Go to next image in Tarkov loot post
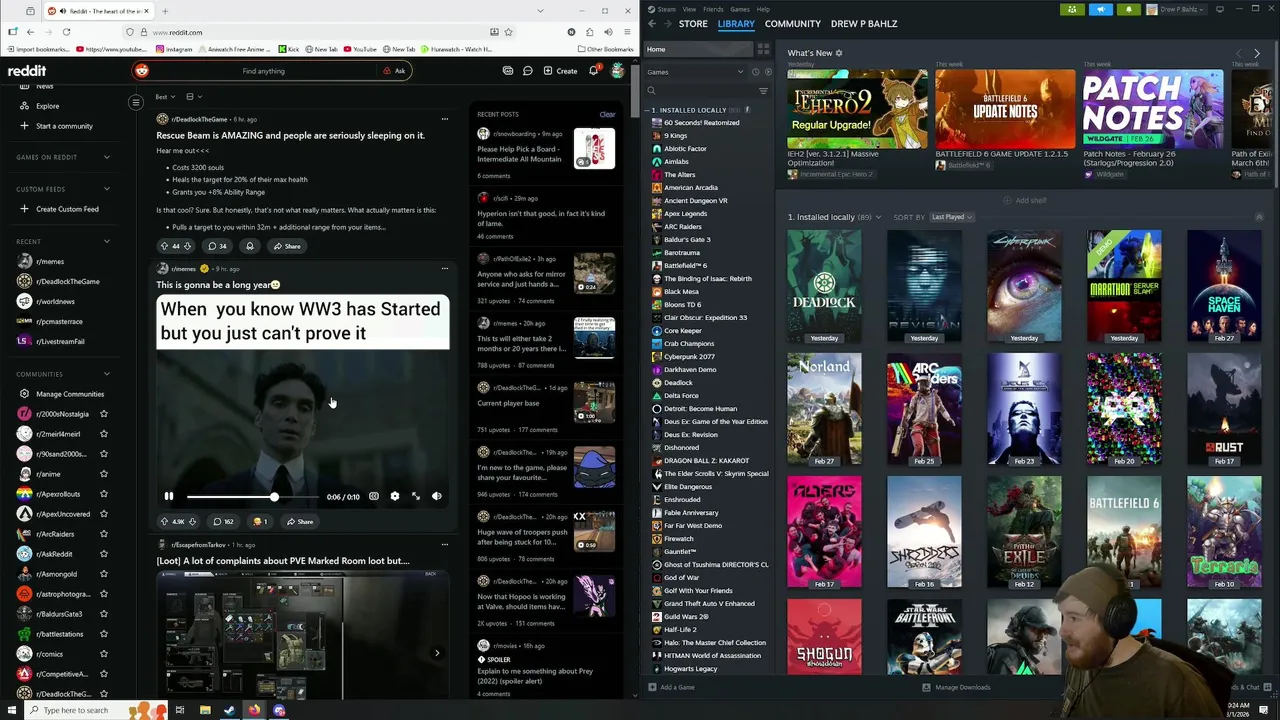Screen dimensions: 1280x720 (x=437, y=653)
